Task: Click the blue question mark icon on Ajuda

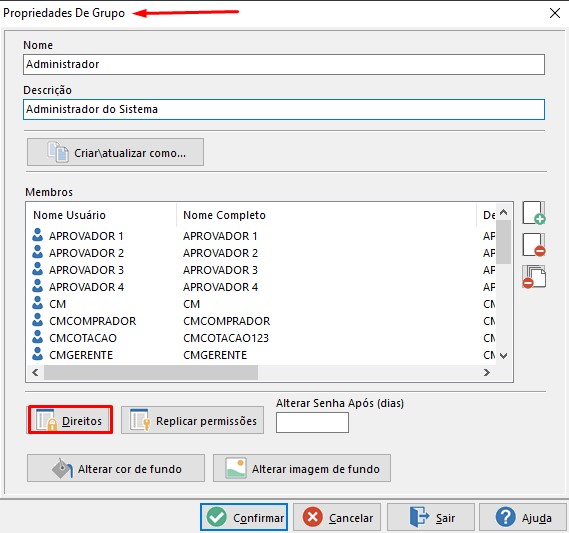Action: point(505,517)
